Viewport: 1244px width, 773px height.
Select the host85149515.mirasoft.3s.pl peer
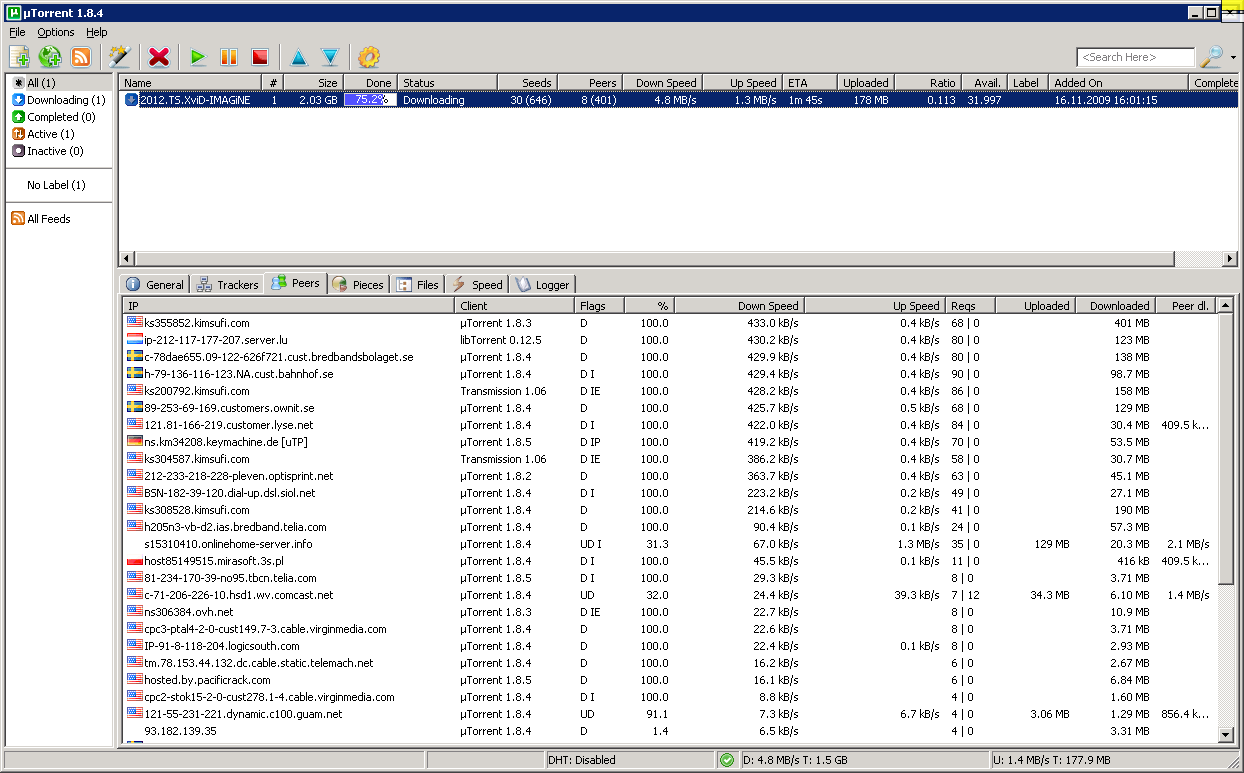point(670,561)
